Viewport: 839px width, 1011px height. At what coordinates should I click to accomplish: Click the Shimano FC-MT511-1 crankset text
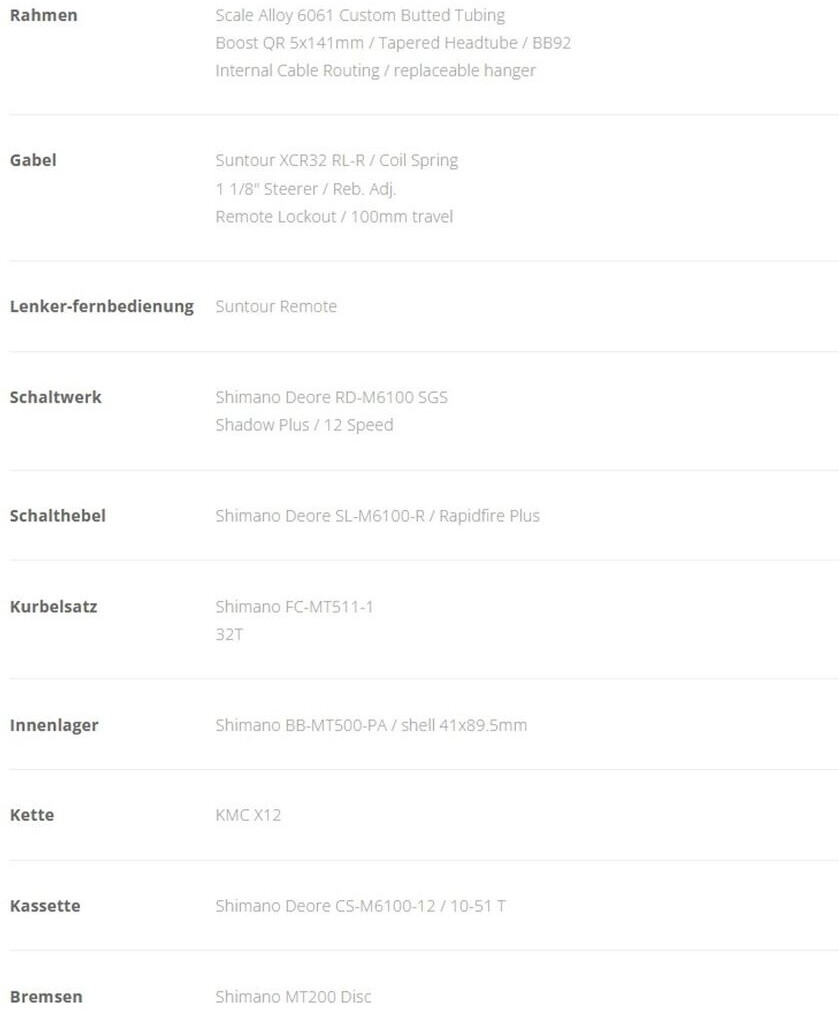[x=294, y=606]
